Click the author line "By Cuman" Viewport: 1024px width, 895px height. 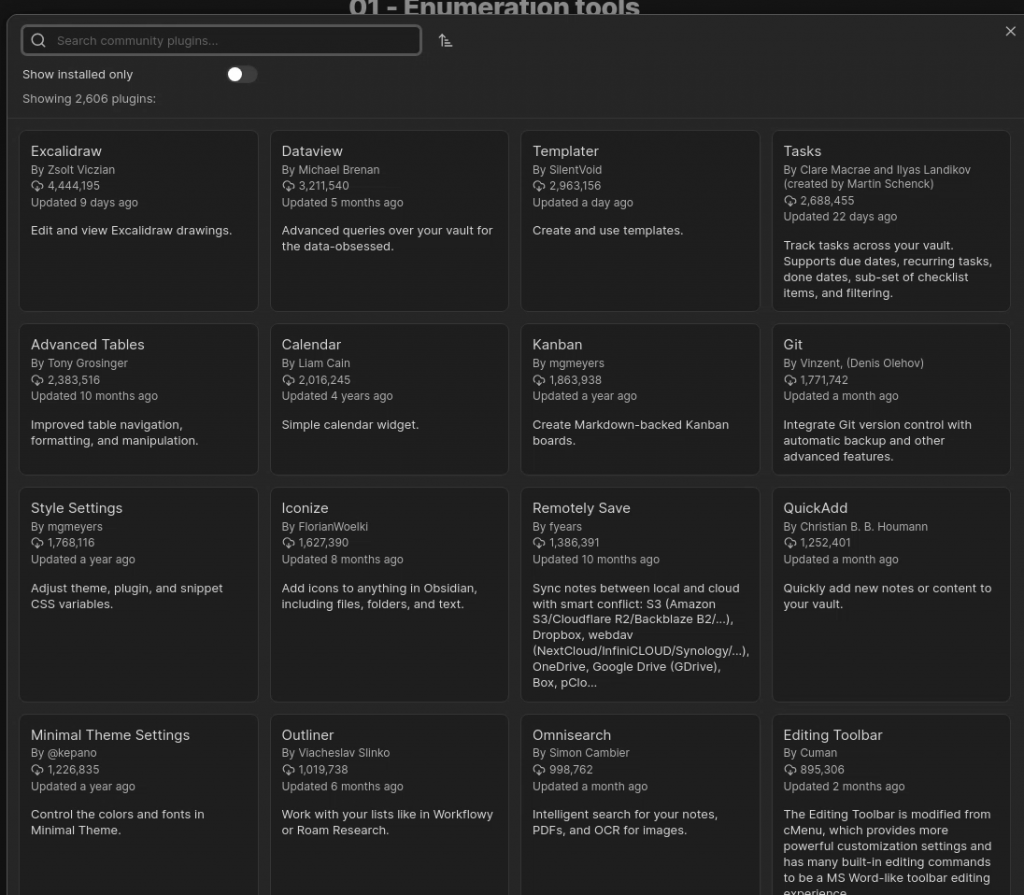coord(810,753)
